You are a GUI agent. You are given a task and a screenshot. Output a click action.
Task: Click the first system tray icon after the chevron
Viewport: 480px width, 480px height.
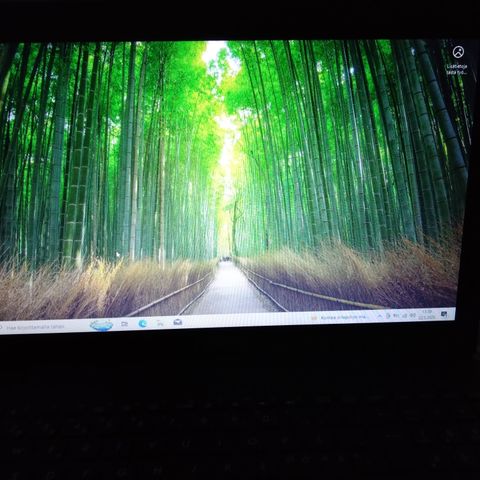point(388,316)
